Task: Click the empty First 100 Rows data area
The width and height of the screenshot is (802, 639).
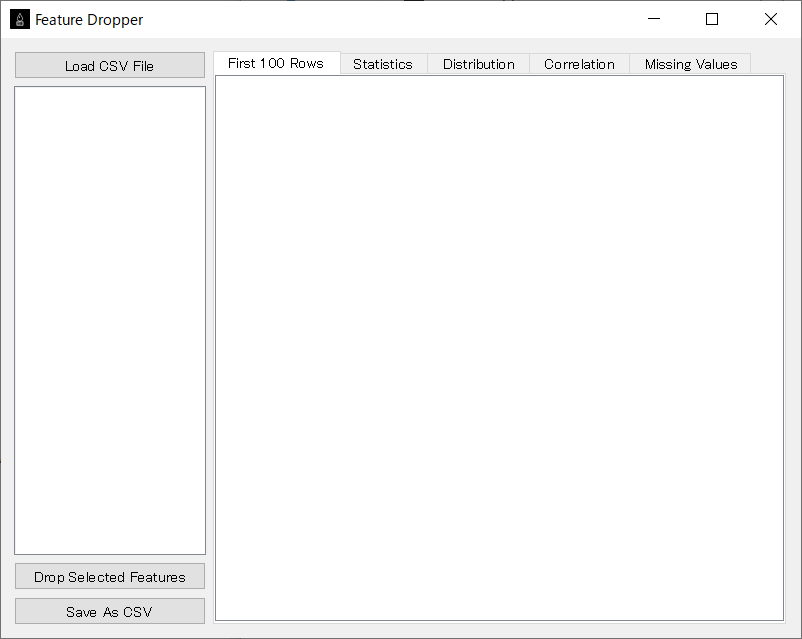Action: [499, 348]
